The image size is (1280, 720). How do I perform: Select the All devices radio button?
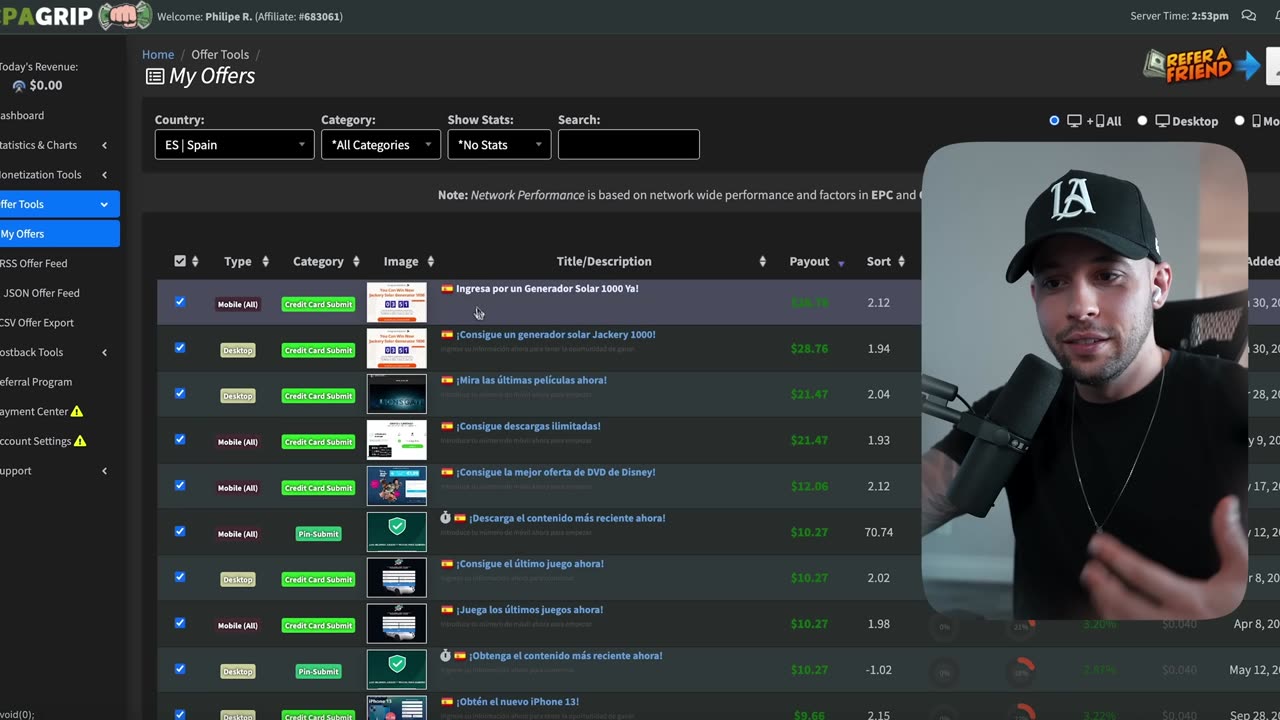(x=1054, y=120)
